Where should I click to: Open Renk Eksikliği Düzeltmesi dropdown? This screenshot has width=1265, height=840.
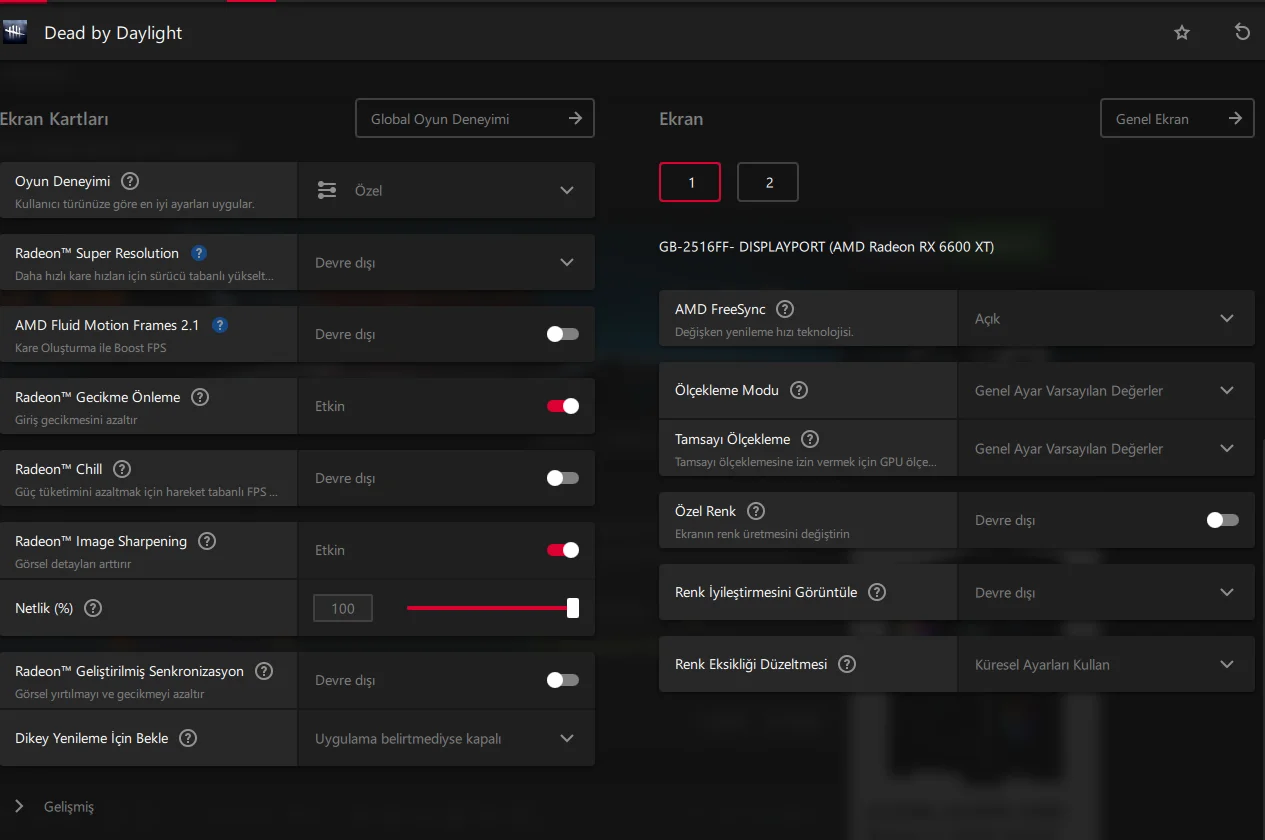point(1106,665)
